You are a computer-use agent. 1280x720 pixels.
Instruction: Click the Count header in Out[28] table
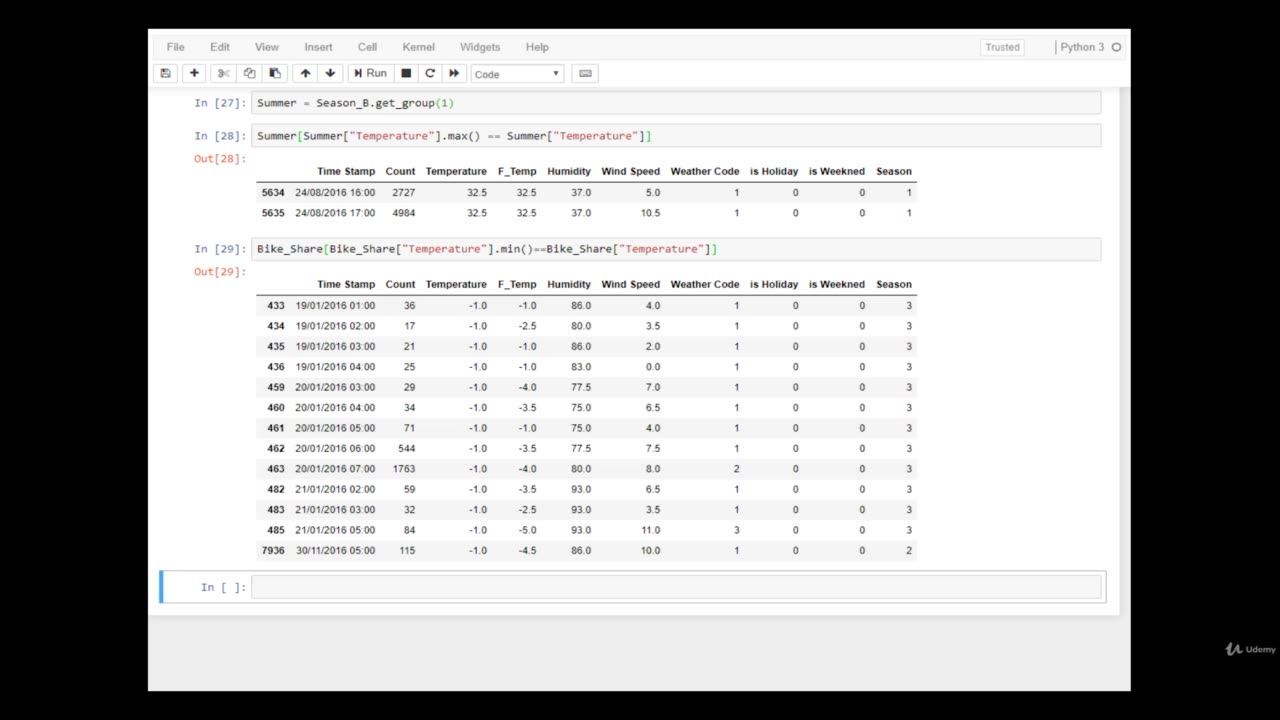tap(400, 171)
